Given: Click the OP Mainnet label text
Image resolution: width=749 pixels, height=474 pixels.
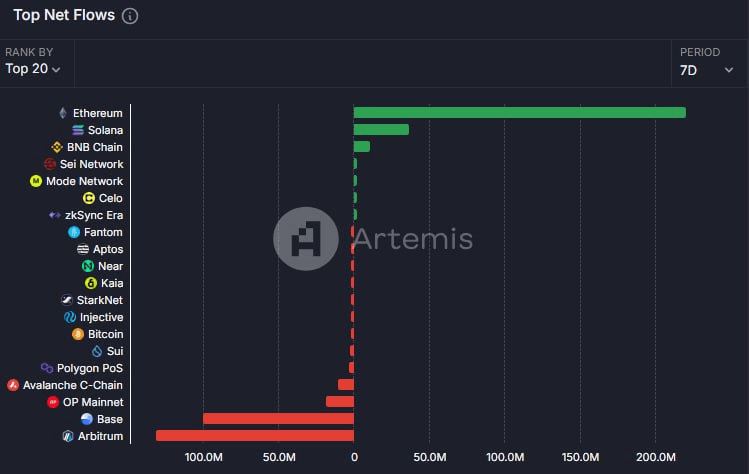Looking at the screenshot, I should (x=93, y=402).
